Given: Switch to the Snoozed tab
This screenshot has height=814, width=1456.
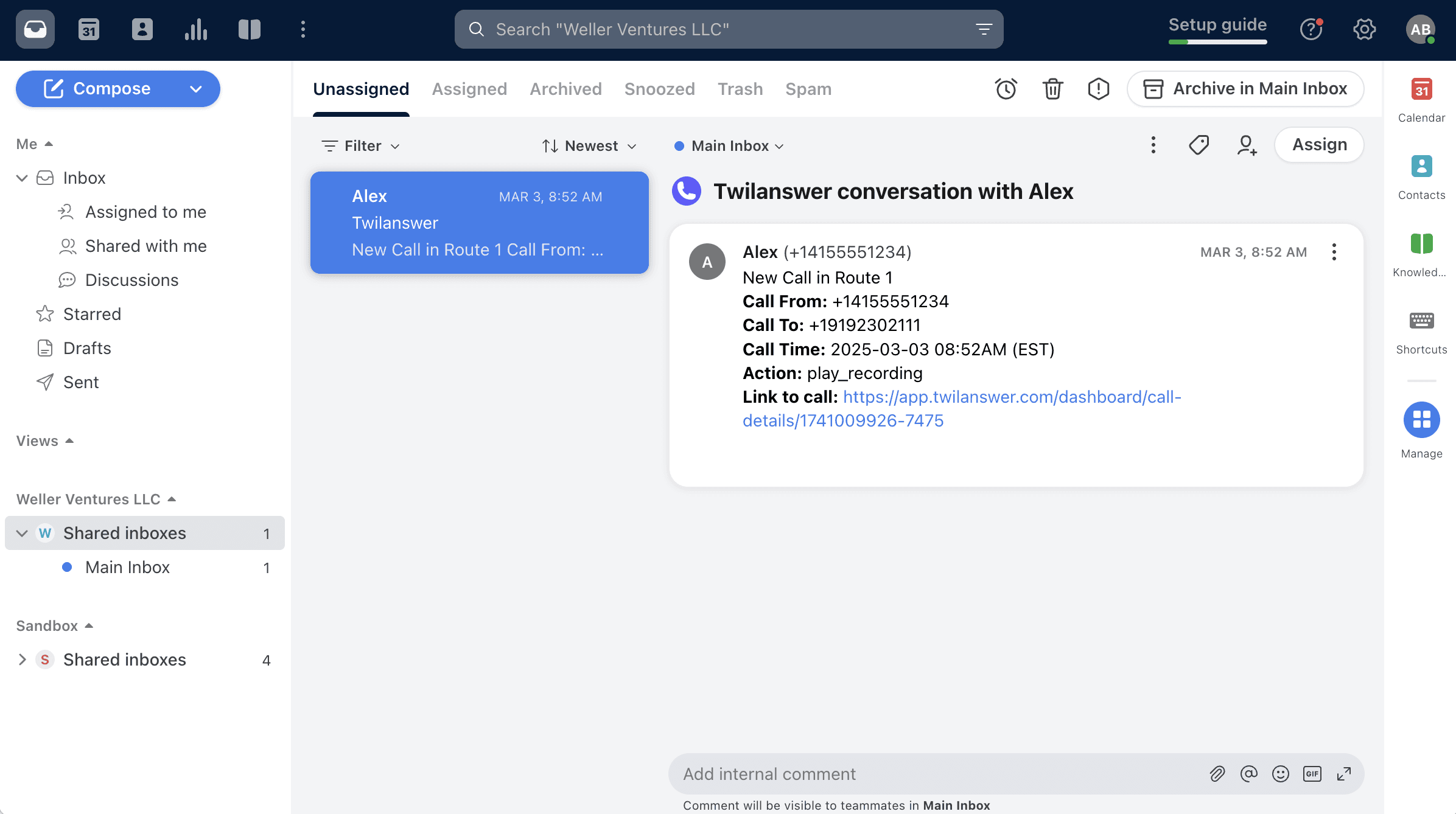Looking at the screenshot, I should 659,89.
